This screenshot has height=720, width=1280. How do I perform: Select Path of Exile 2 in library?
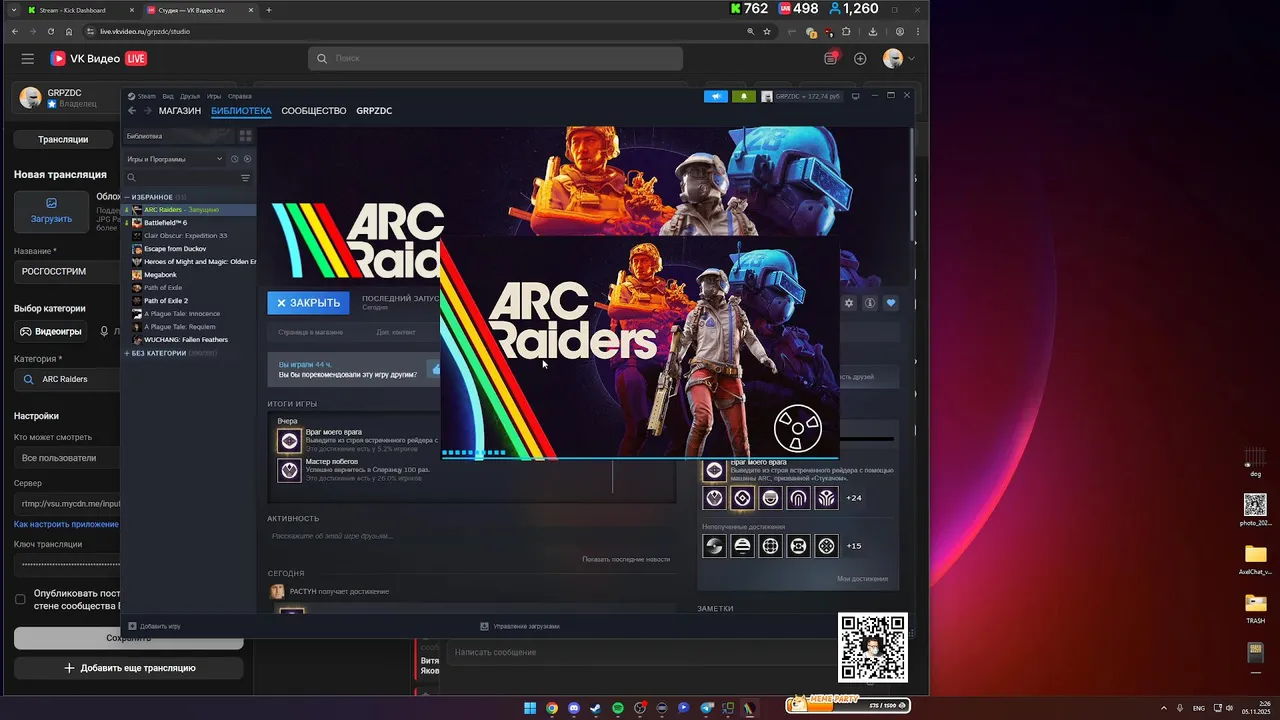coord(192,300)
